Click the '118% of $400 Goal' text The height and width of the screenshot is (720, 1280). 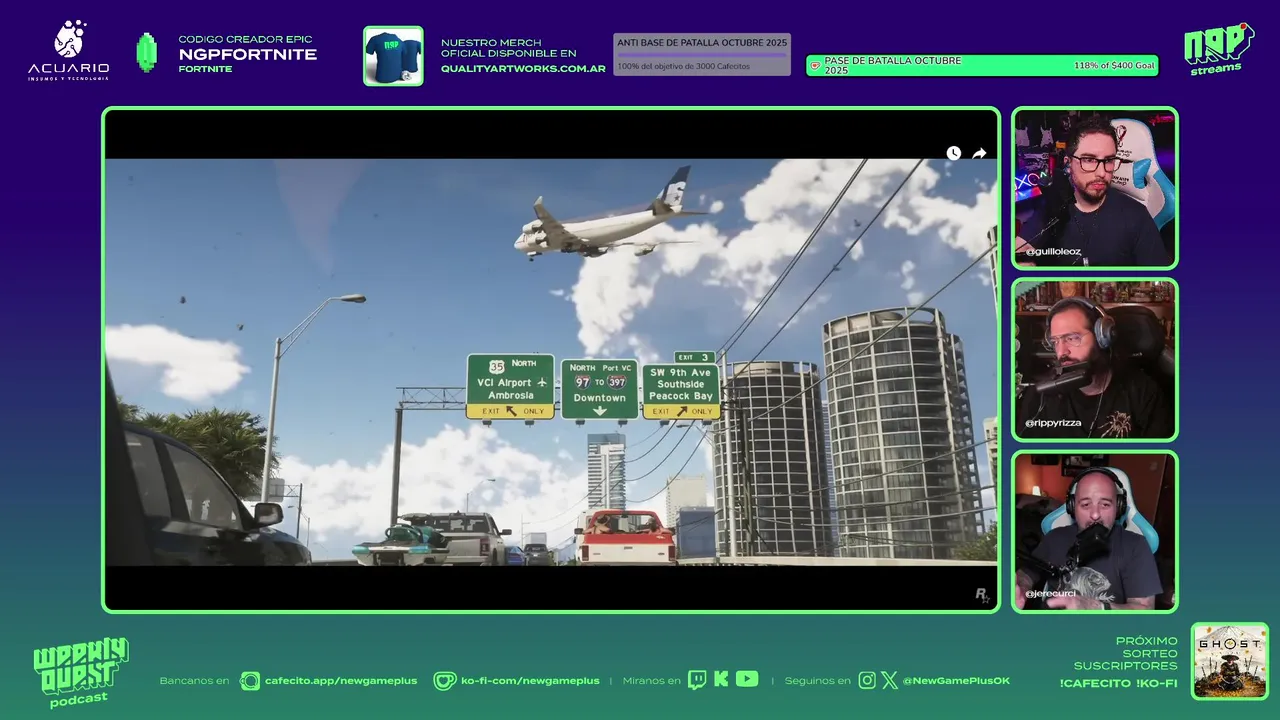click(x=1114, y=66)
